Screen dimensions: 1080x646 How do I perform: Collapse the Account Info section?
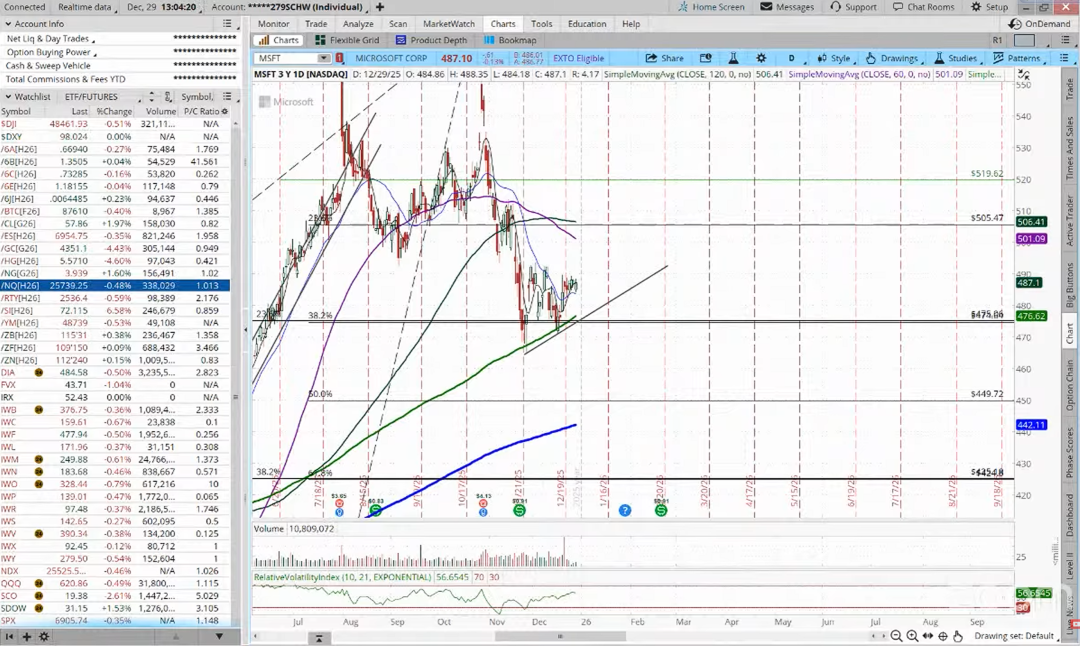coord(8,24)
